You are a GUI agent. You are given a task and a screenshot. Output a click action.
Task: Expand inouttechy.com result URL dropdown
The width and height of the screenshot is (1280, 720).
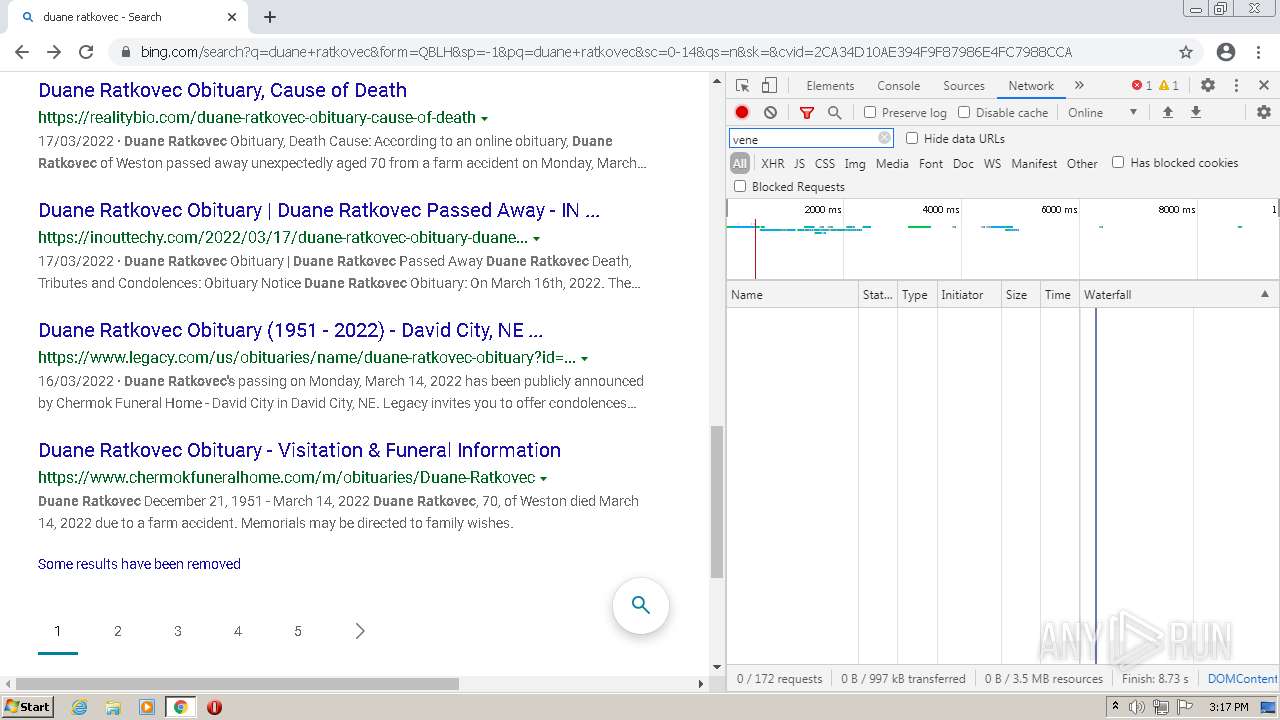point(537,238)
